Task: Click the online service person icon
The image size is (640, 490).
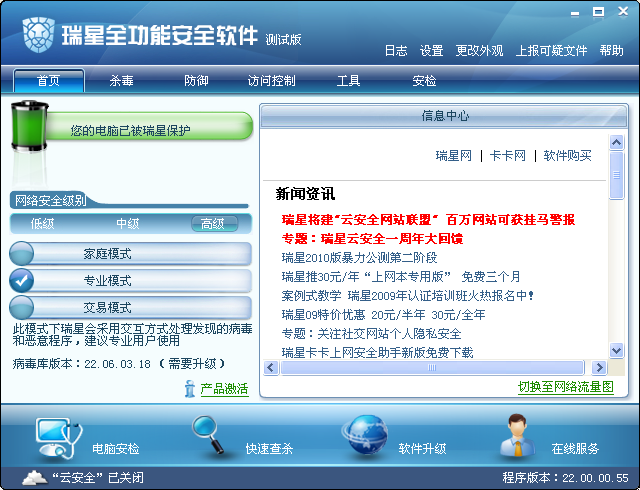Action: pos(518,435)
